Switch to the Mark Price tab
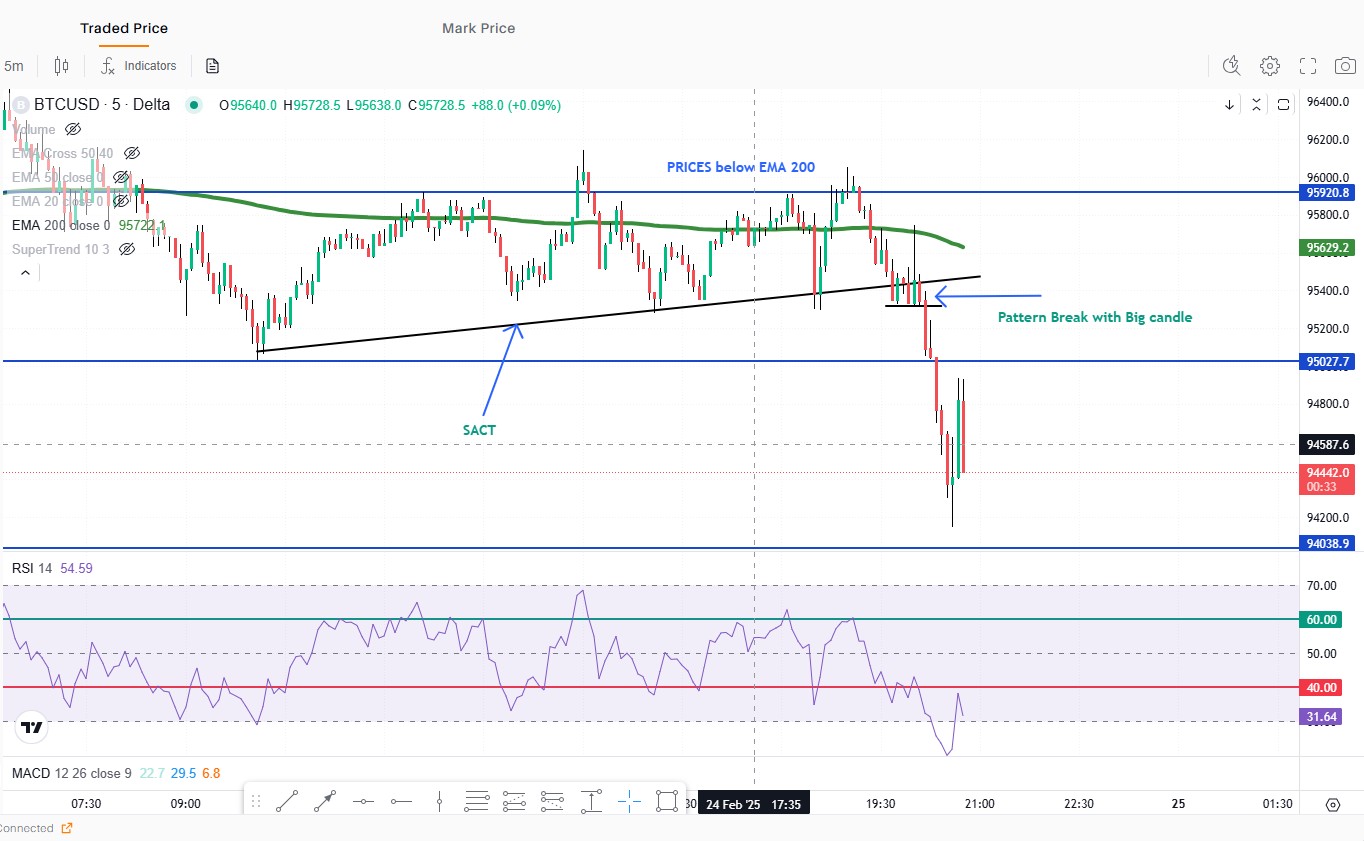 click(x=478, y=28)
